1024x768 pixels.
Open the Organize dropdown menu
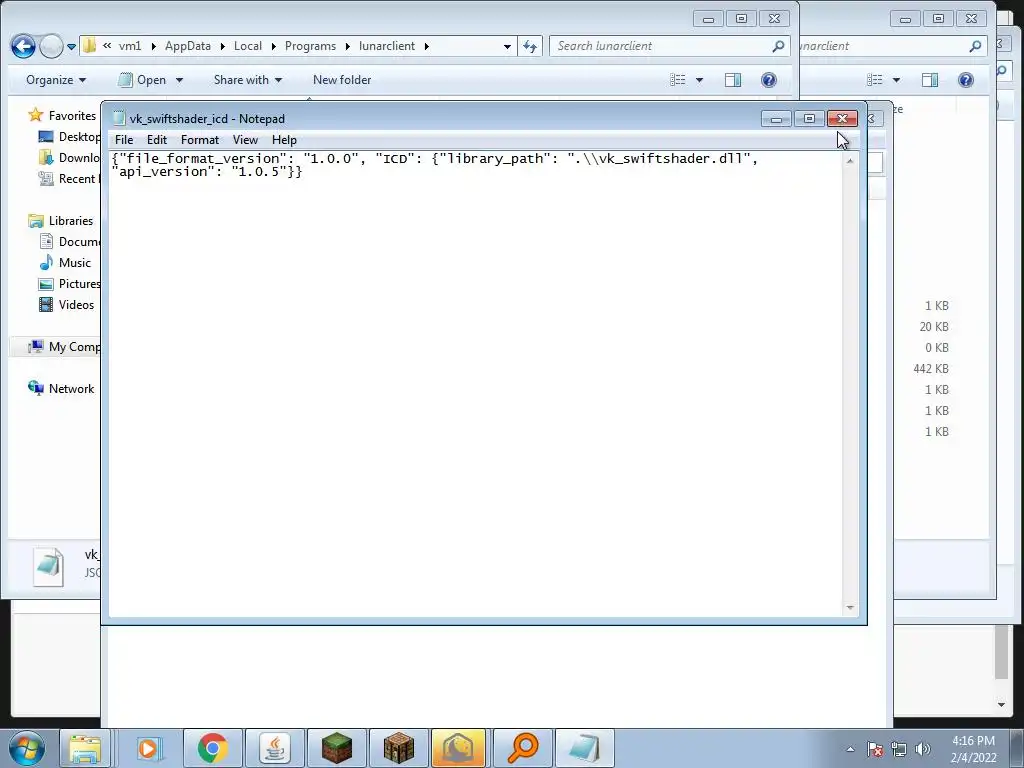56,80
